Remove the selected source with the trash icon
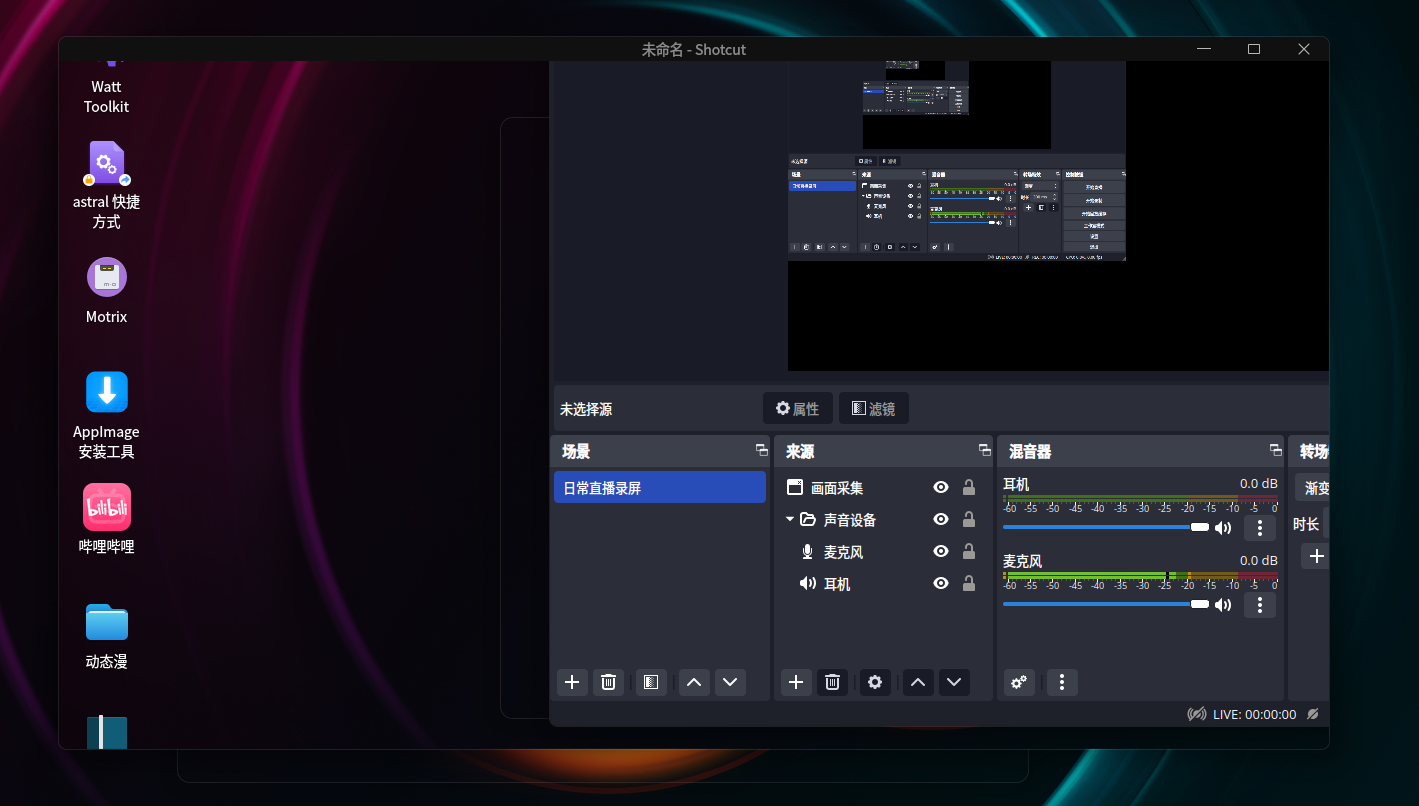Image resolution: width=1419 pixels, height=806 pixels. [x=832, y=682]
